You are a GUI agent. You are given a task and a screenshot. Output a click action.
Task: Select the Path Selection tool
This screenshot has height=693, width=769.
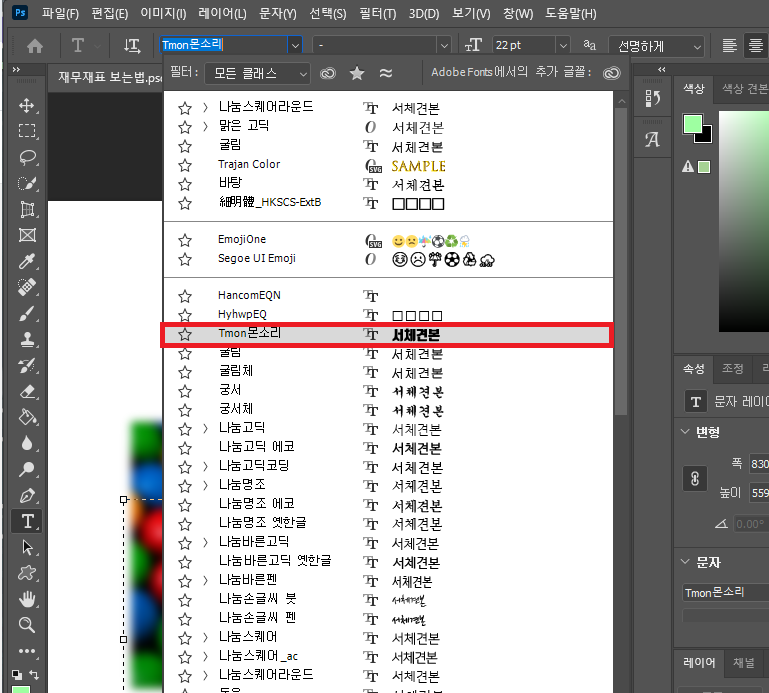[x=27, y=547]
